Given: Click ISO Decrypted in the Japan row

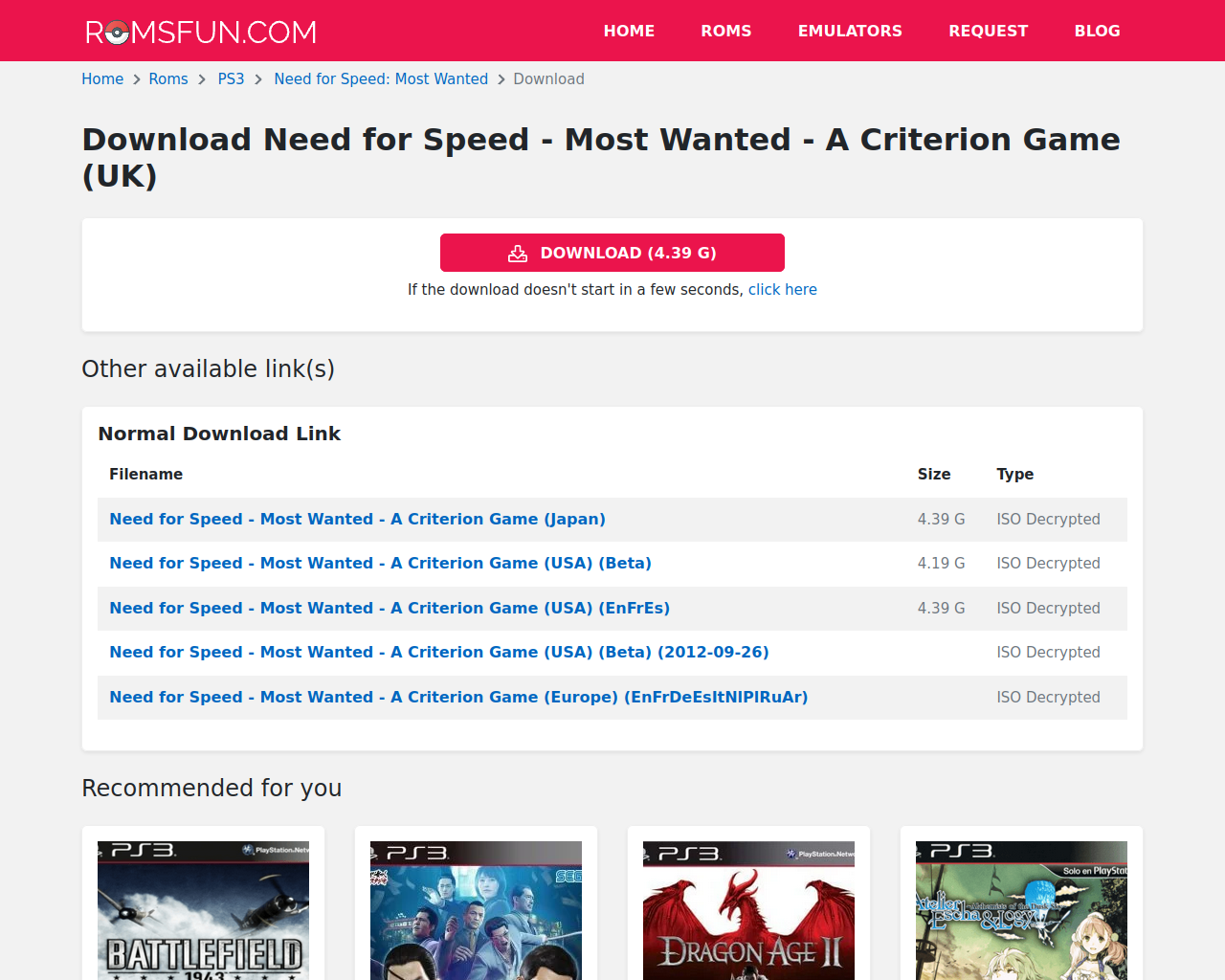Looking at the screenshot, I should (1048, 520).
